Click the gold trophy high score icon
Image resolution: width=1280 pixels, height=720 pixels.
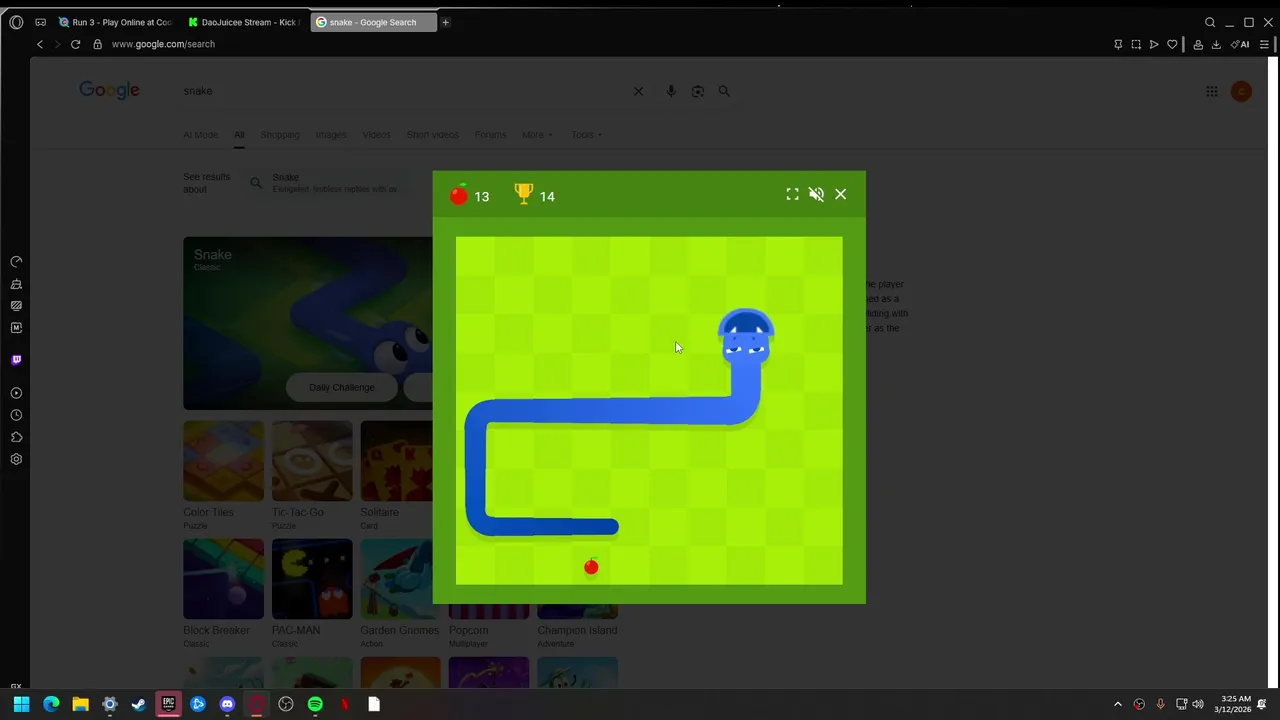(523, 194)
